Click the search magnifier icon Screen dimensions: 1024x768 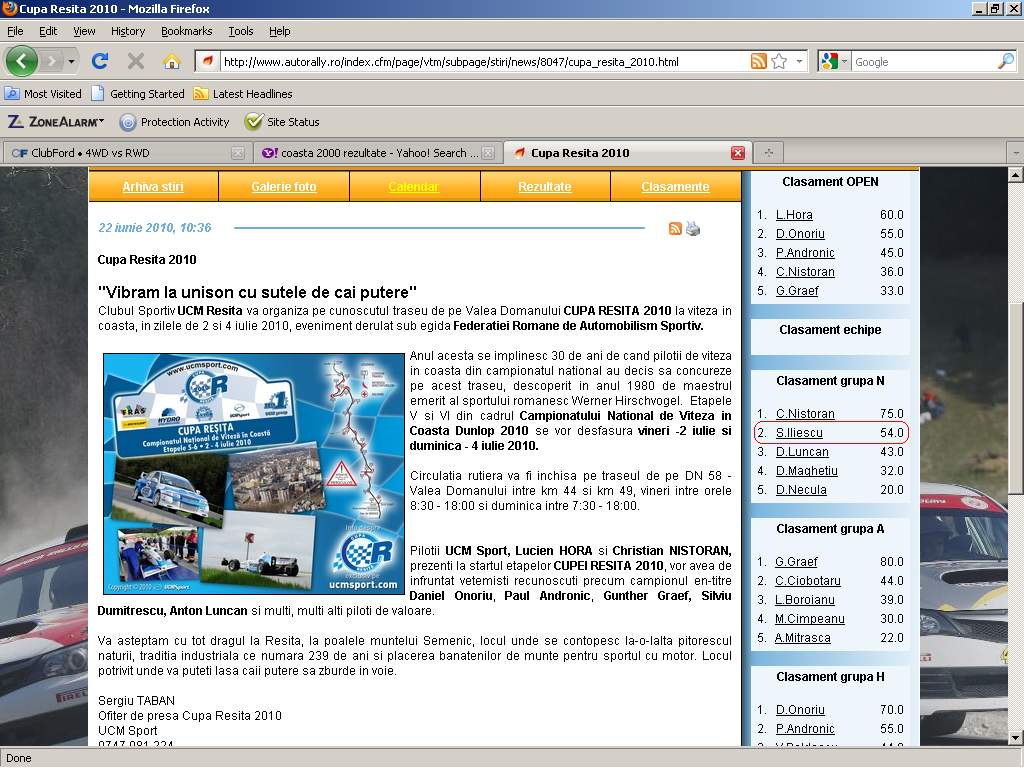click(1005, 62)
